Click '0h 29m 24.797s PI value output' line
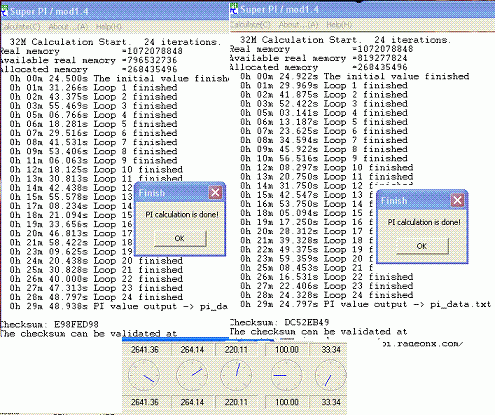 coord(366,304)
